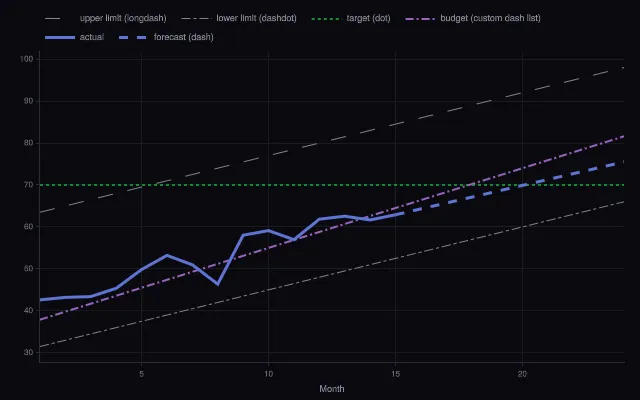Click the solid blue actual legend swatch
Image resolution: width=640 pixels, height=400 pixels.
(x=60, y=38)
